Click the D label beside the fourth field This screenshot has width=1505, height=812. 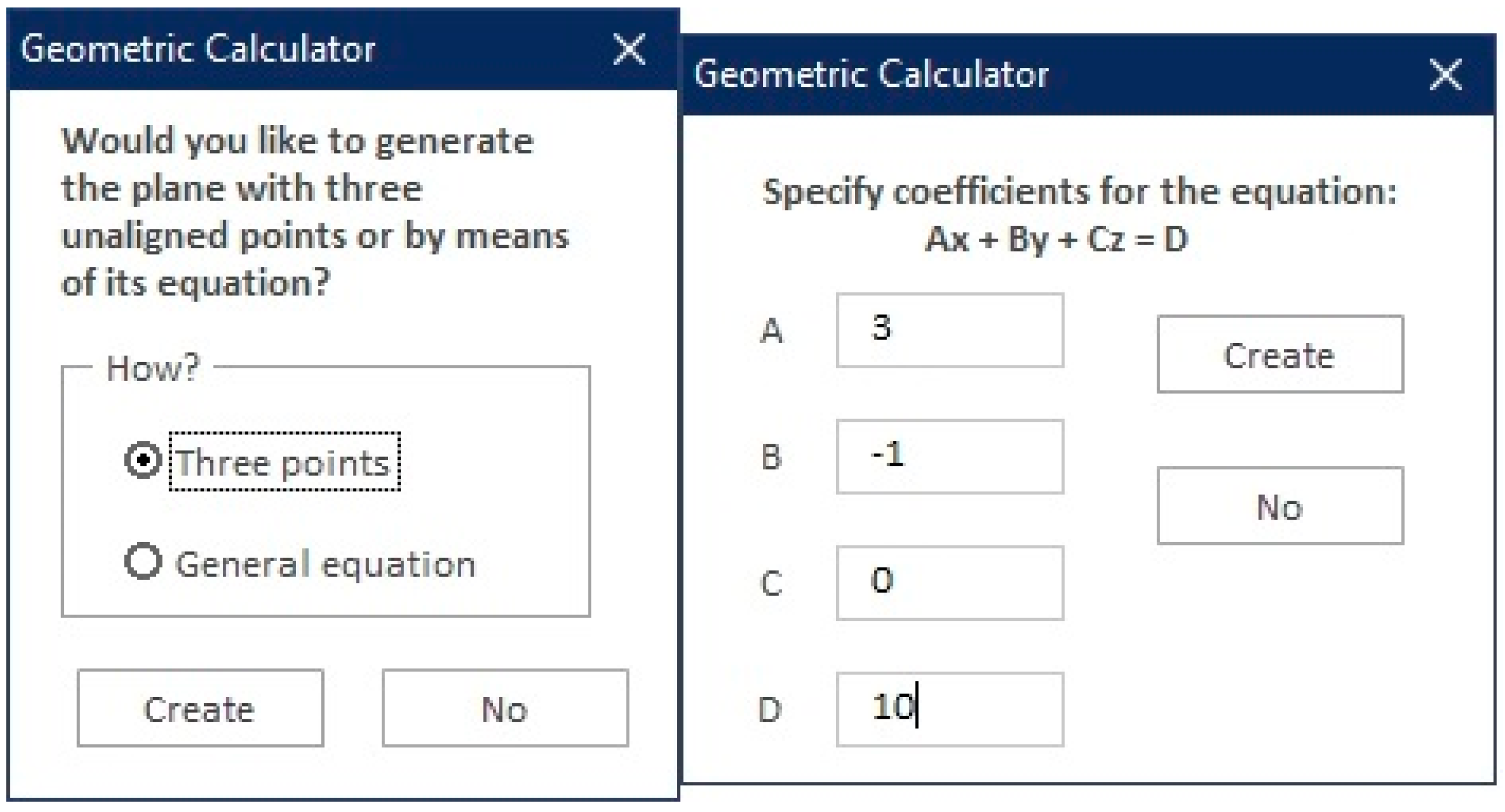pyautogui.click(x=770, y=710)
